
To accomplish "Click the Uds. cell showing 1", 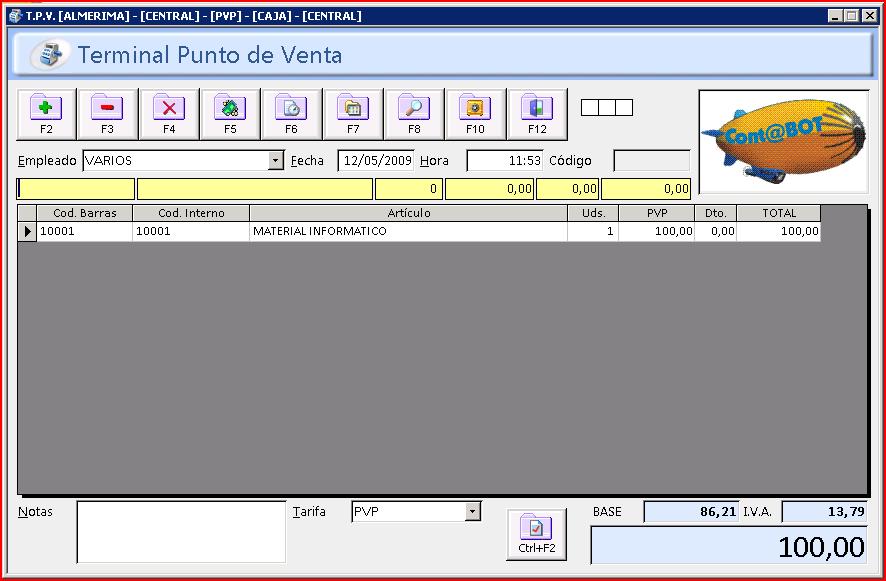I will click(x=593, y=231).
